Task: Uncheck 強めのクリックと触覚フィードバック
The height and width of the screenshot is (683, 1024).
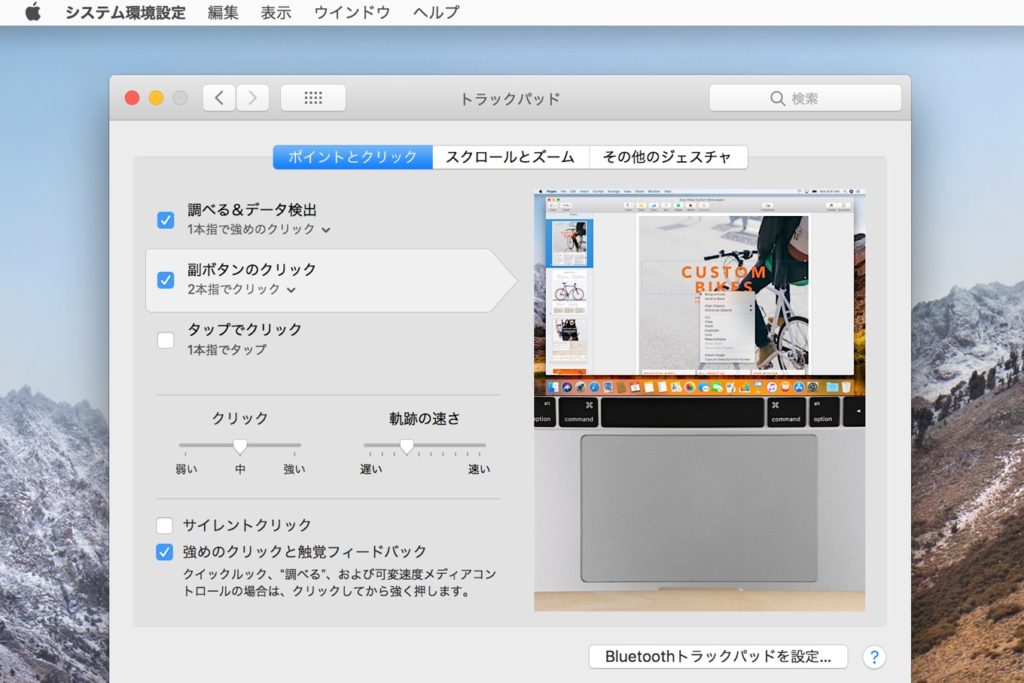Action: (x=165, y=551)
